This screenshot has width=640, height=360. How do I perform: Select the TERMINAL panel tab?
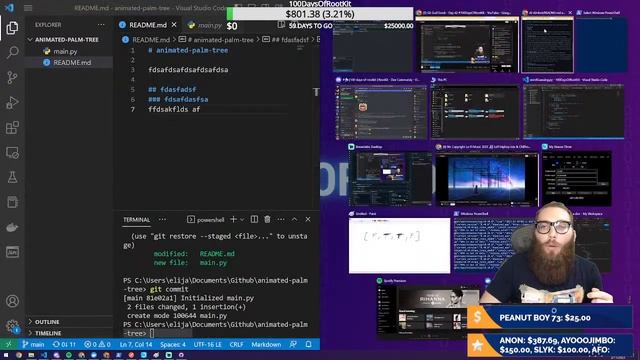point(137,220)
